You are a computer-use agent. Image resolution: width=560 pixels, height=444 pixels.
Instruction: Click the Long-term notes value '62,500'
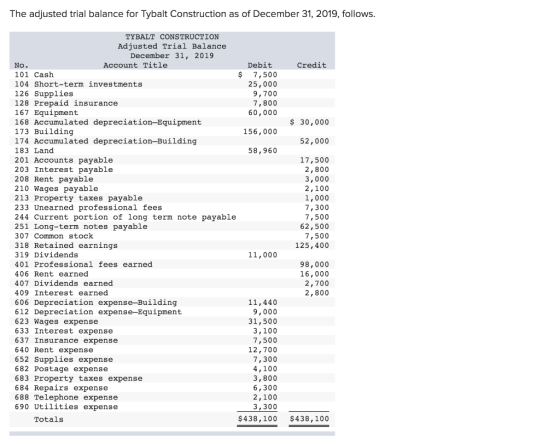[315, 226]
